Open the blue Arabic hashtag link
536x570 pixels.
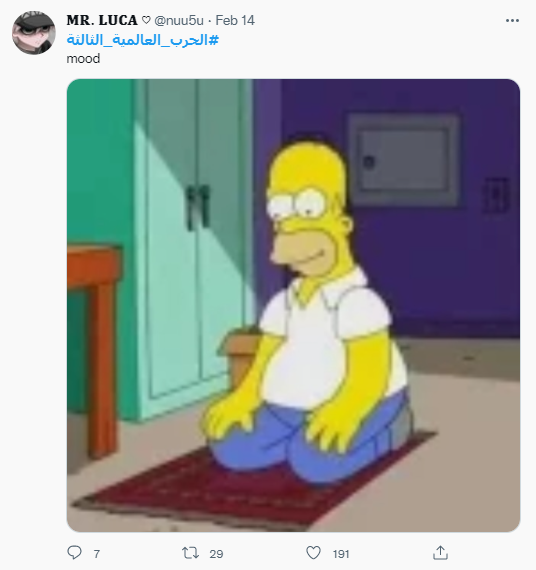pyautogui.click(x=143, y=40)
